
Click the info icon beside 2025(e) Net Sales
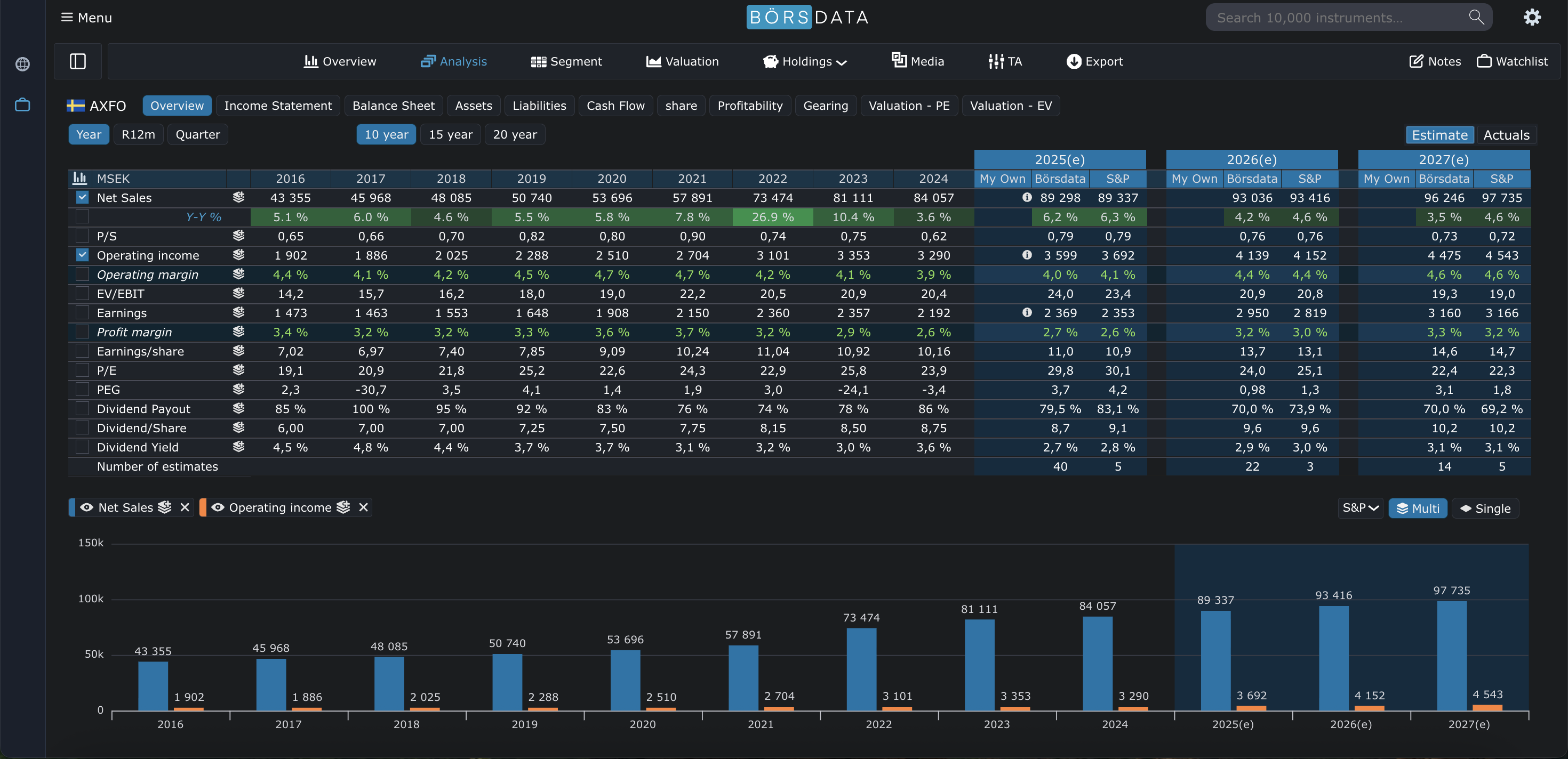(x=1027, y=197)
